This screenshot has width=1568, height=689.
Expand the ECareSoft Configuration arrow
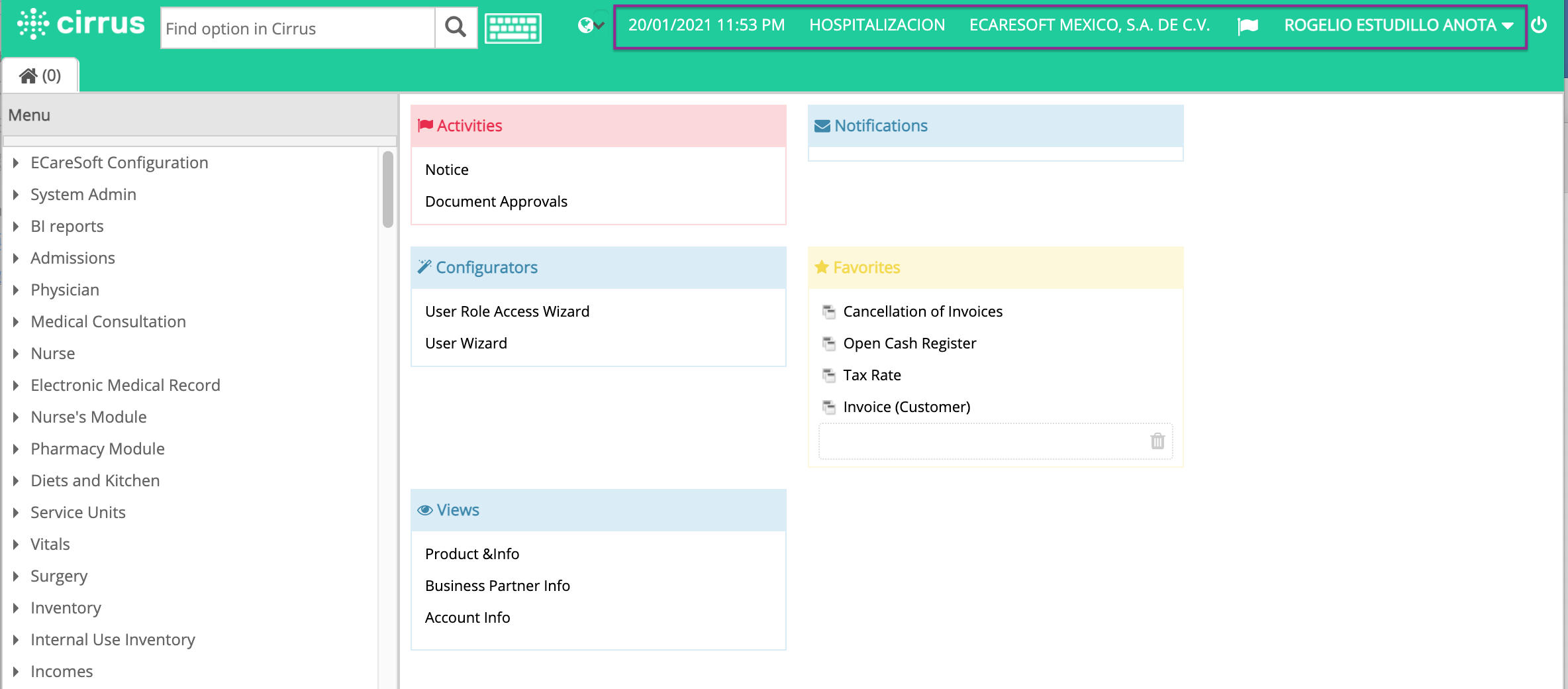pos(15,163)
